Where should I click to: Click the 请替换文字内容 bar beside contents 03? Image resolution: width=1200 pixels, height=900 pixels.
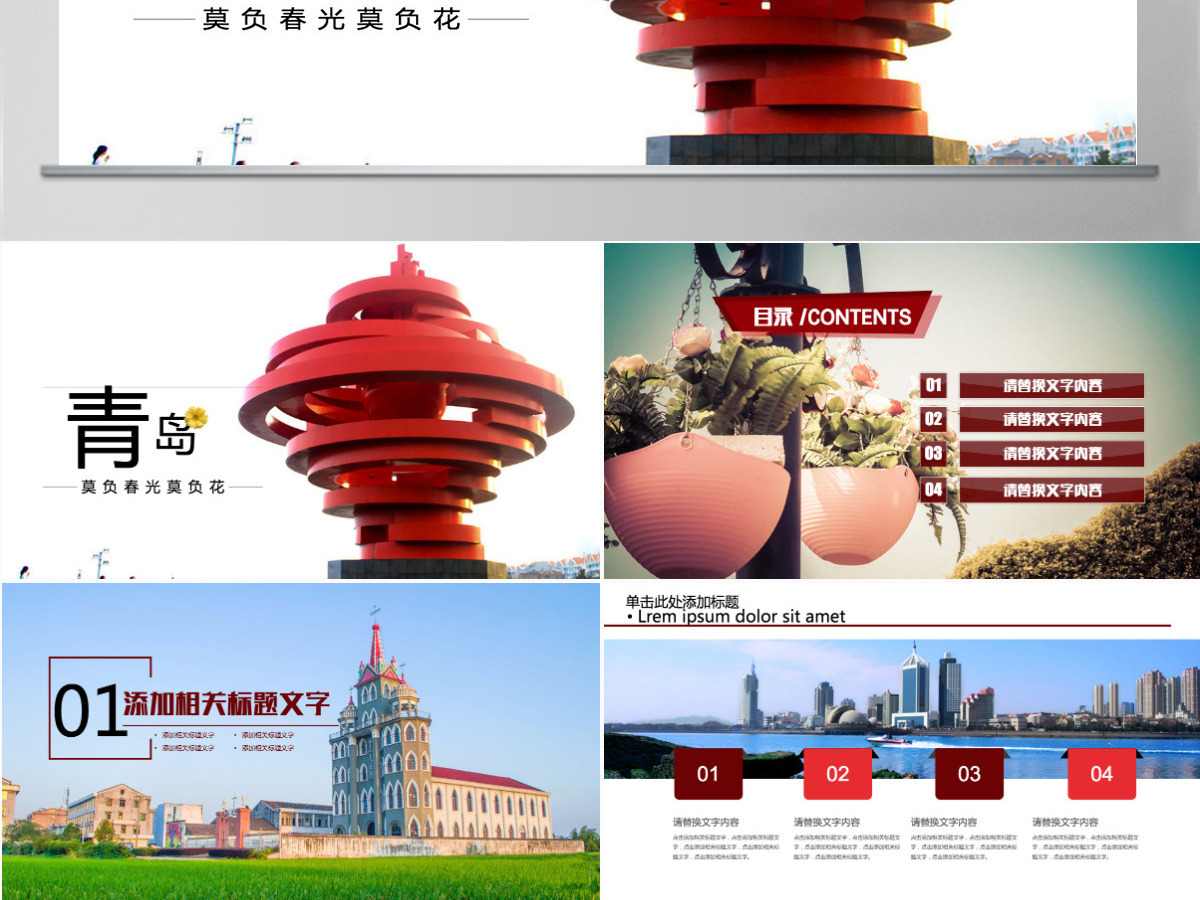[1052, 454]
